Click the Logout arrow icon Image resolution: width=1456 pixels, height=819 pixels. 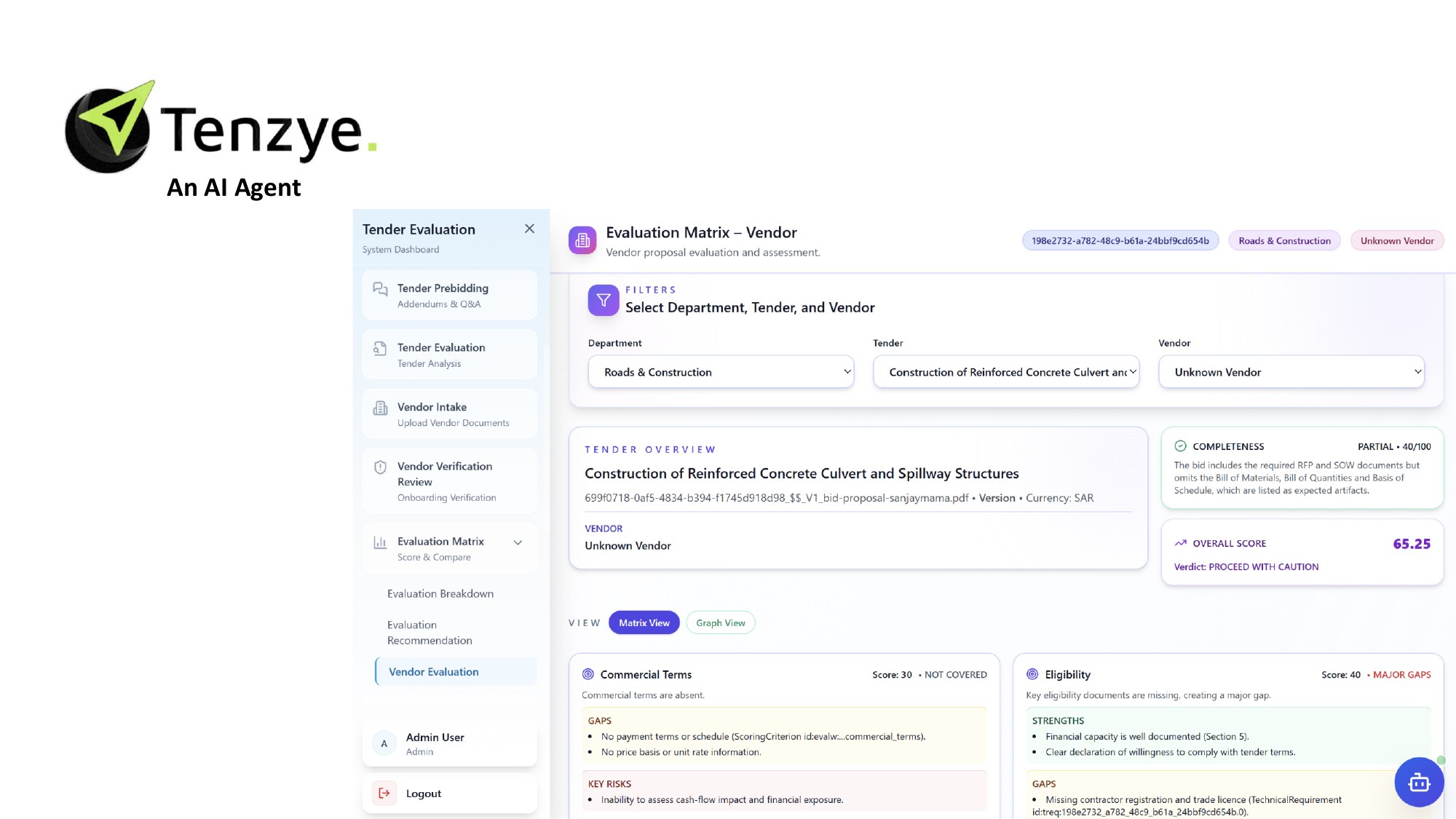pos(384,793)
